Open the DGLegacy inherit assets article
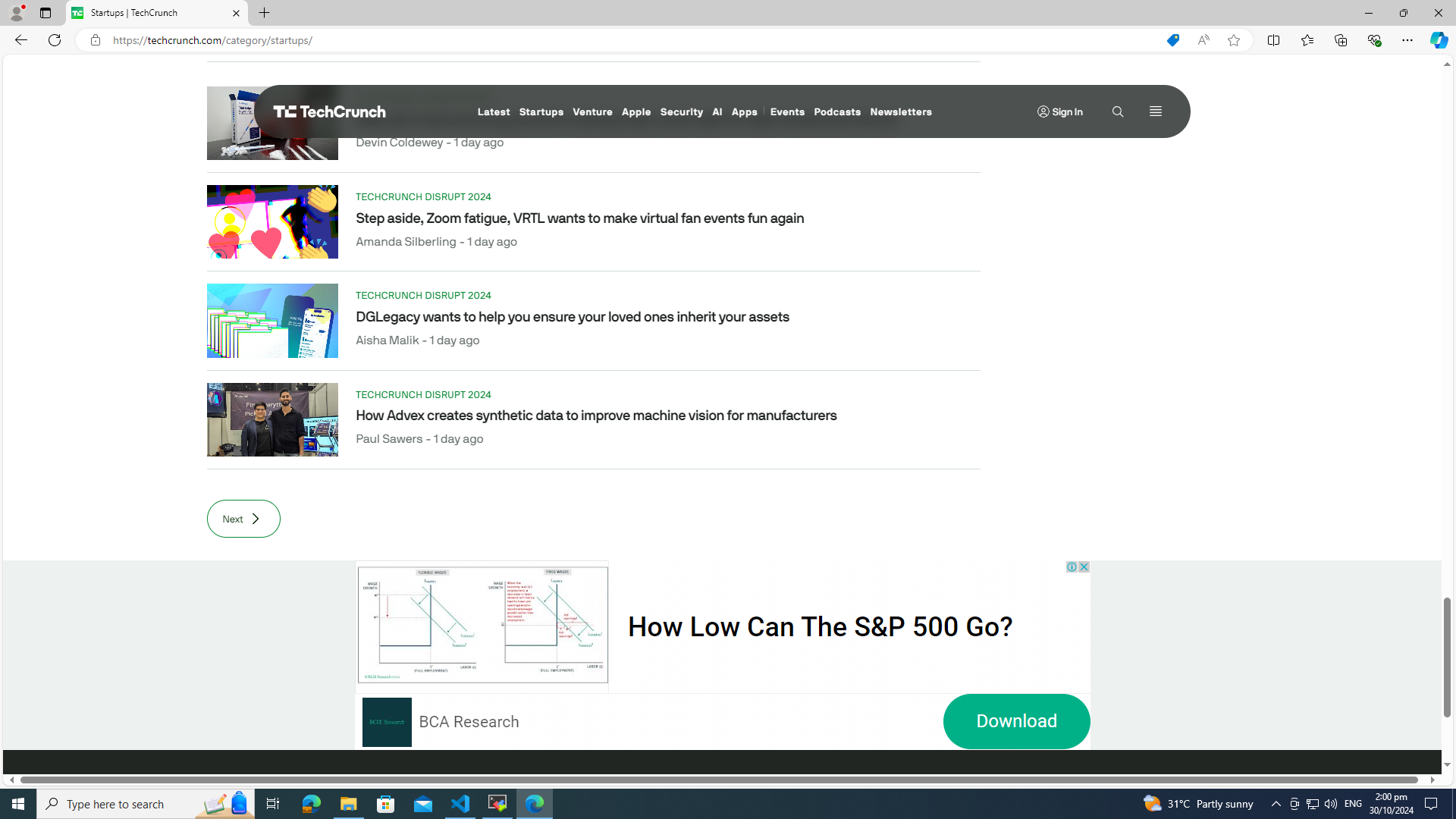This screenshot has width=1456, height=819. [x=572, y=317]
